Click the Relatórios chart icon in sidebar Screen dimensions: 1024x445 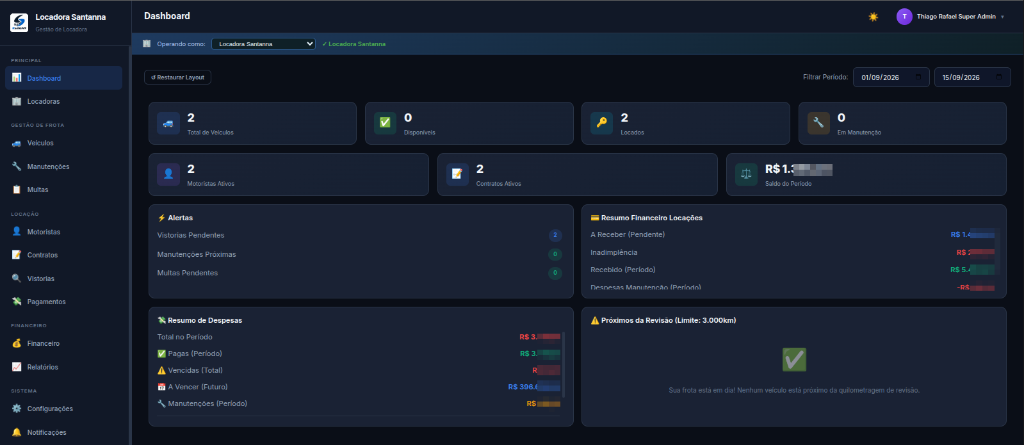click(x=16, y=367)
